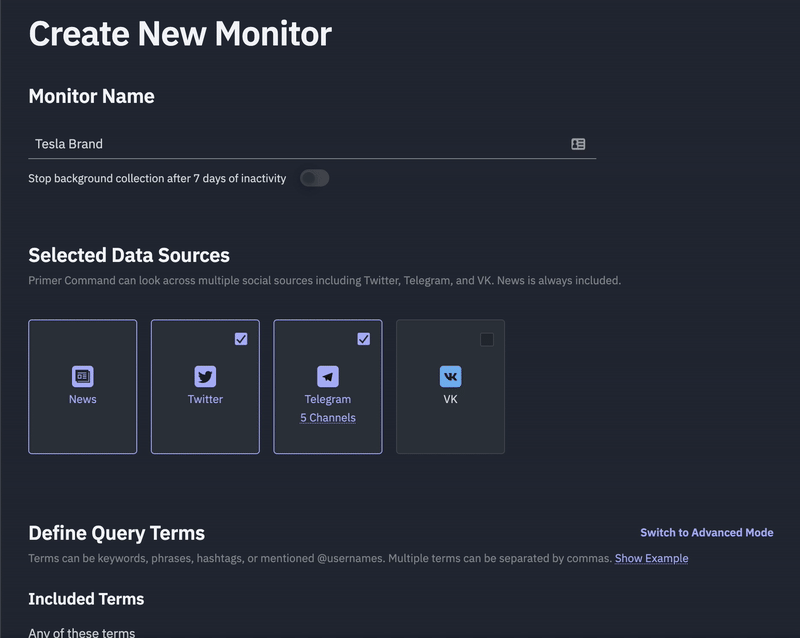Click the Twitter bird icon
This screenshot has width=800, height=638.
click(x=205, y=377)
